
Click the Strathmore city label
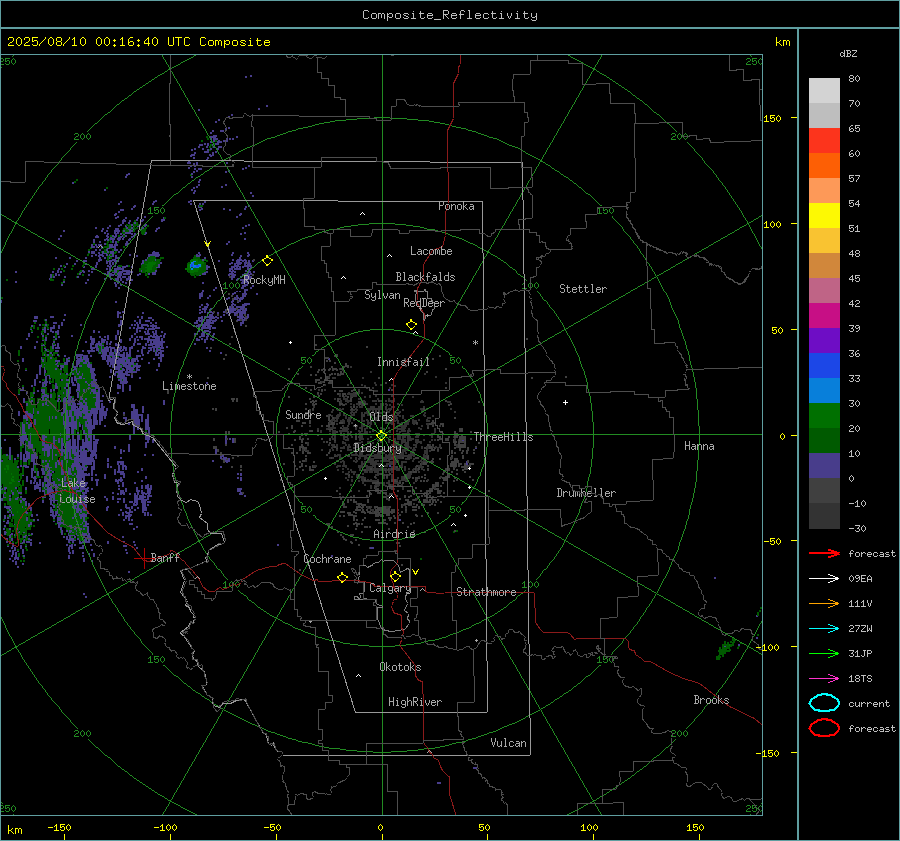pyautogui.click(x=486, y=592)
